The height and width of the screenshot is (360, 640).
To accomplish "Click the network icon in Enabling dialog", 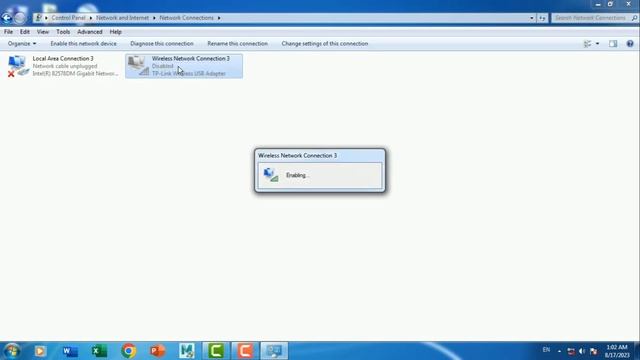I will pyautogui.click(x=271, y=175).
